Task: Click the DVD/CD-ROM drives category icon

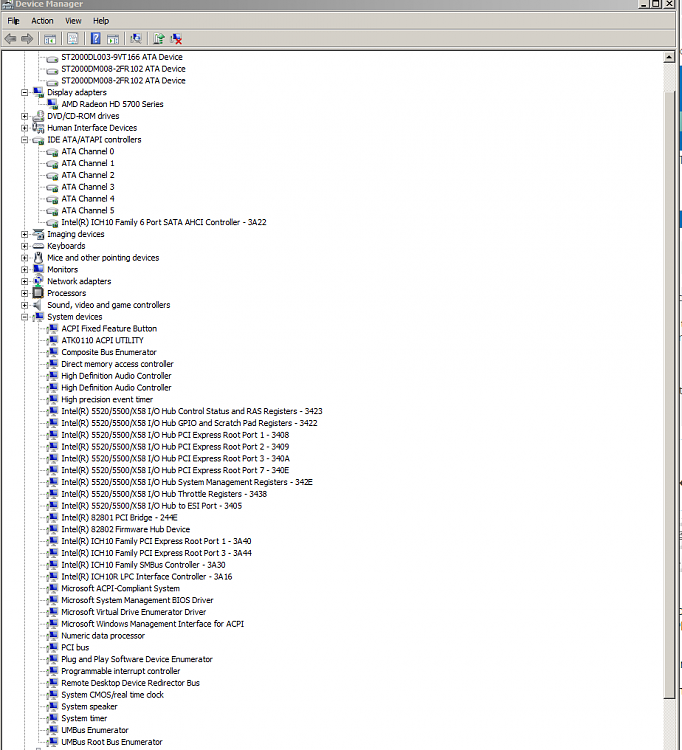Action: click(38, 116)
